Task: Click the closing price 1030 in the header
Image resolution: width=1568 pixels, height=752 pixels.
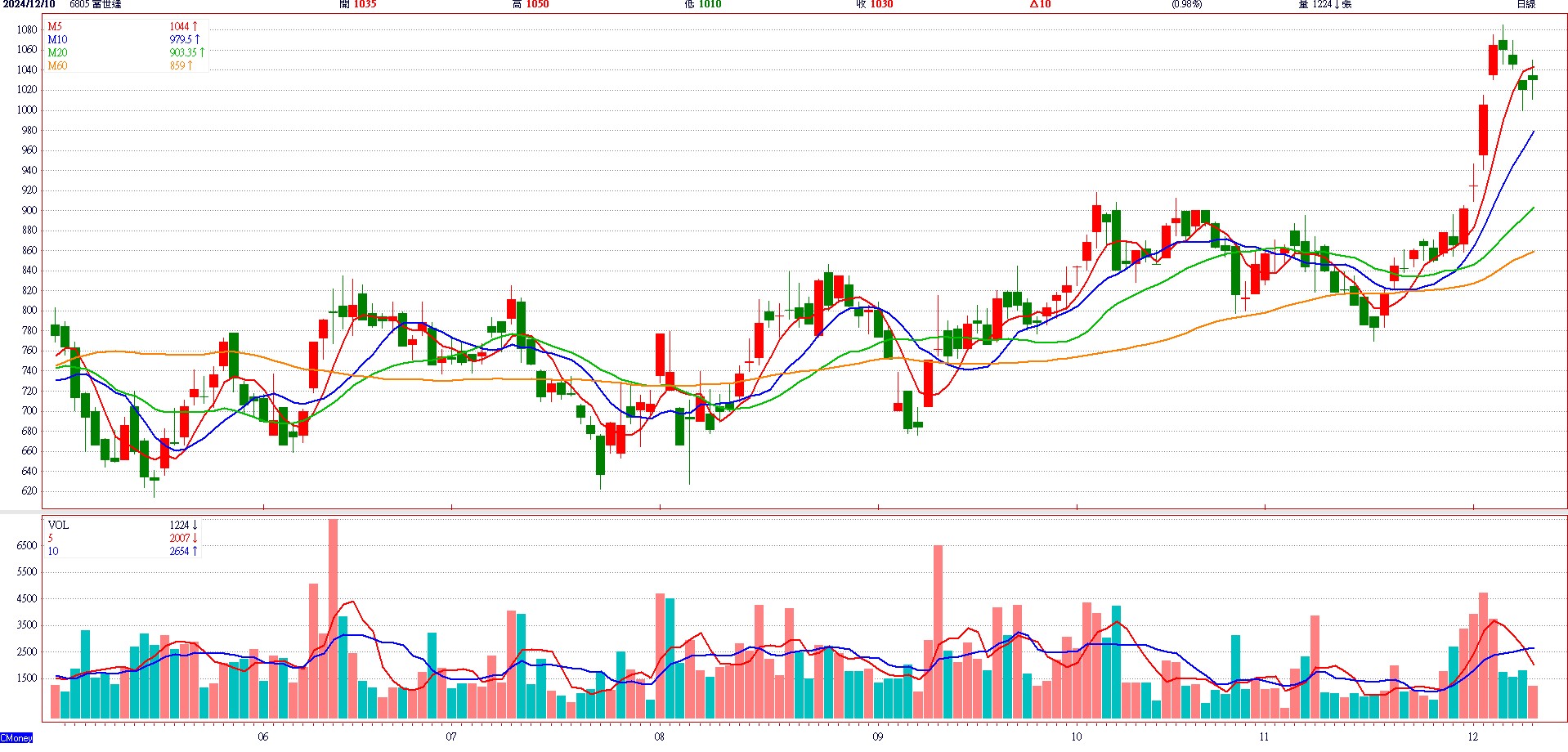Action: 881,4
